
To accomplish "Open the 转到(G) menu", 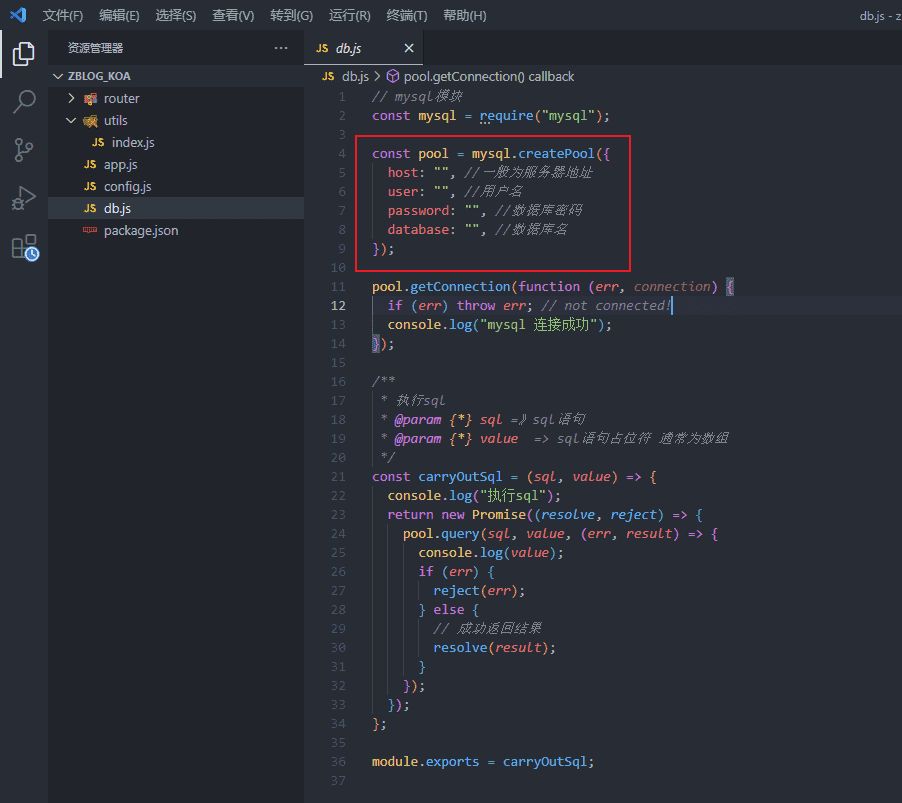I will [x=292, y=16].
